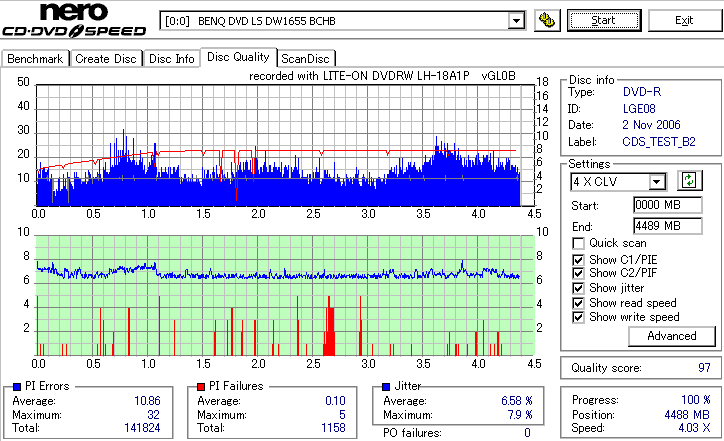Click the PI Failures total 1158
The width and height of the screenshot is (724, 441).
333,428
